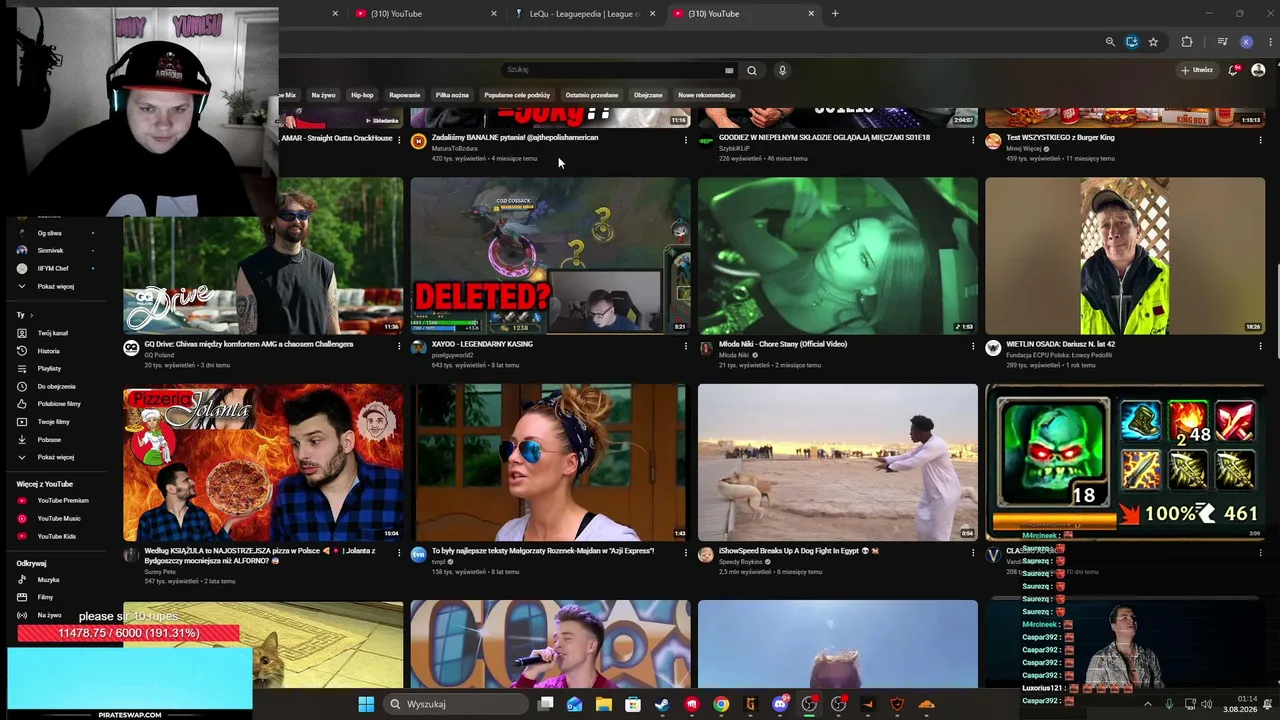Play the iShowSpeed dog fight thumbnail

pos(838,462)
